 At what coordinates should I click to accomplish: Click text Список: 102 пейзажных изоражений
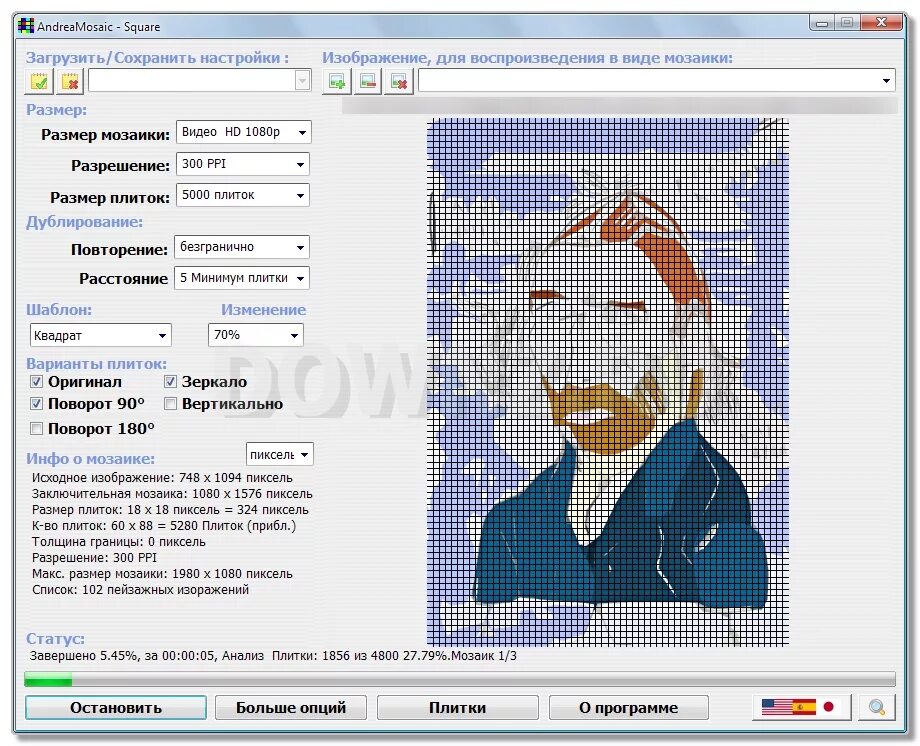[140, 589]
